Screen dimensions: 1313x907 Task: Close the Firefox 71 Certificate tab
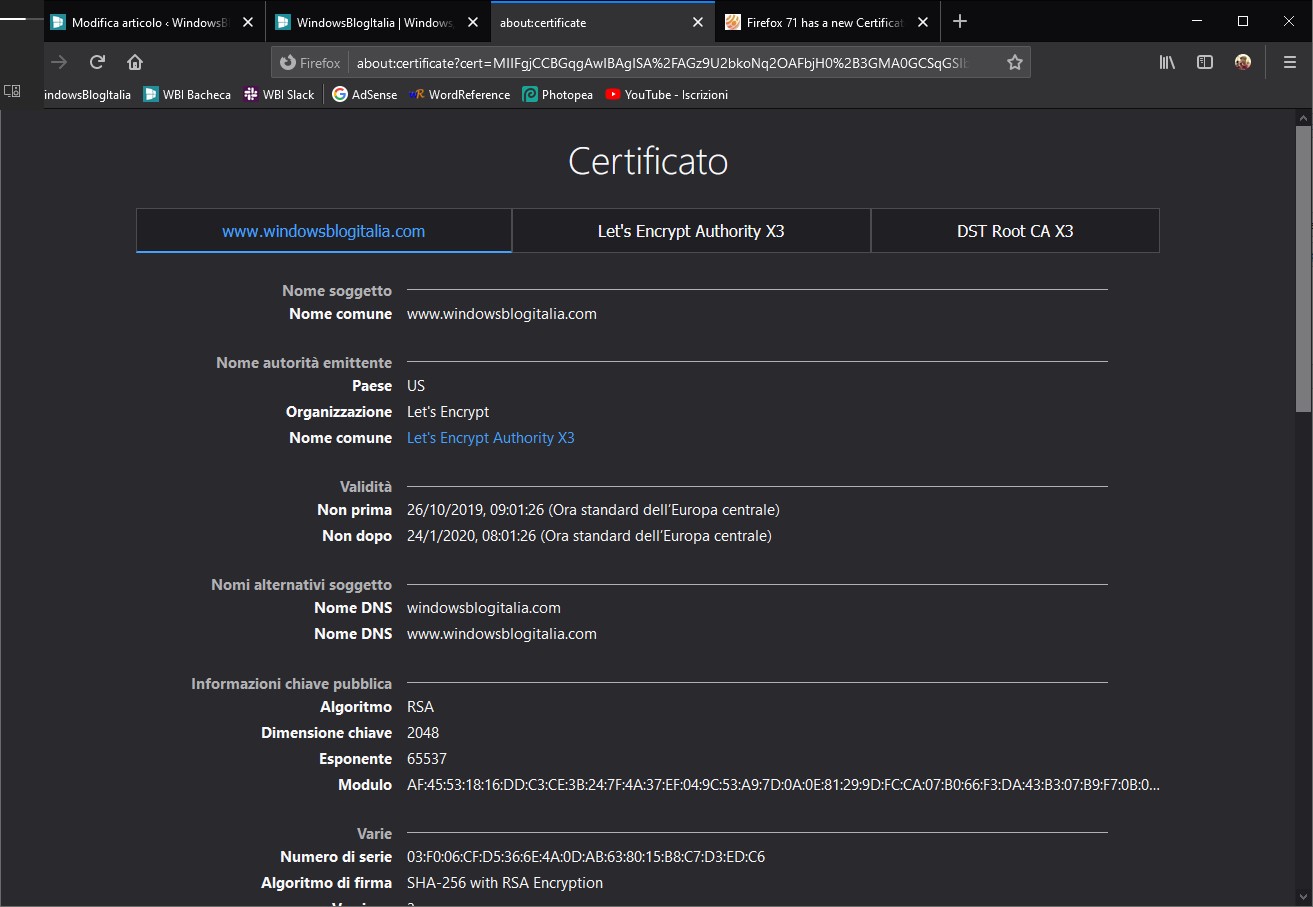(x=923, y=22)
